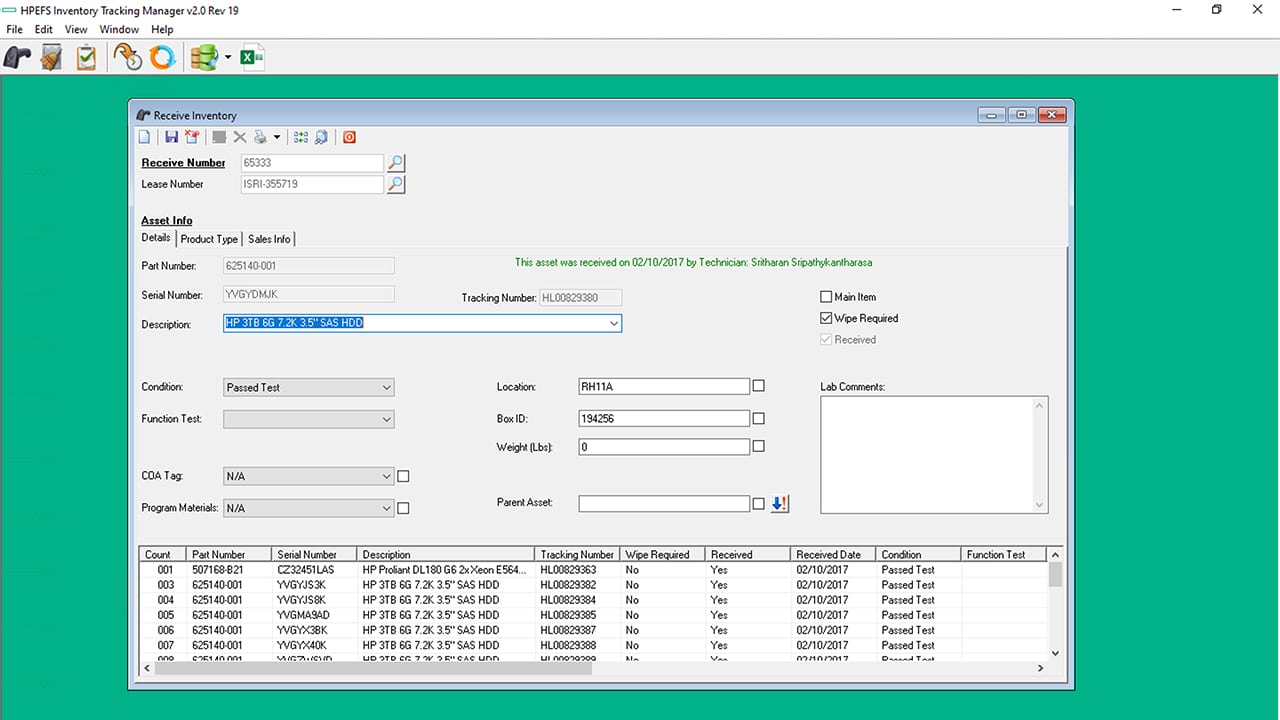Select the barcode scanner tool
This screenshot has height=720, width=1280.
pyautogui.click(x=16, y=57)
